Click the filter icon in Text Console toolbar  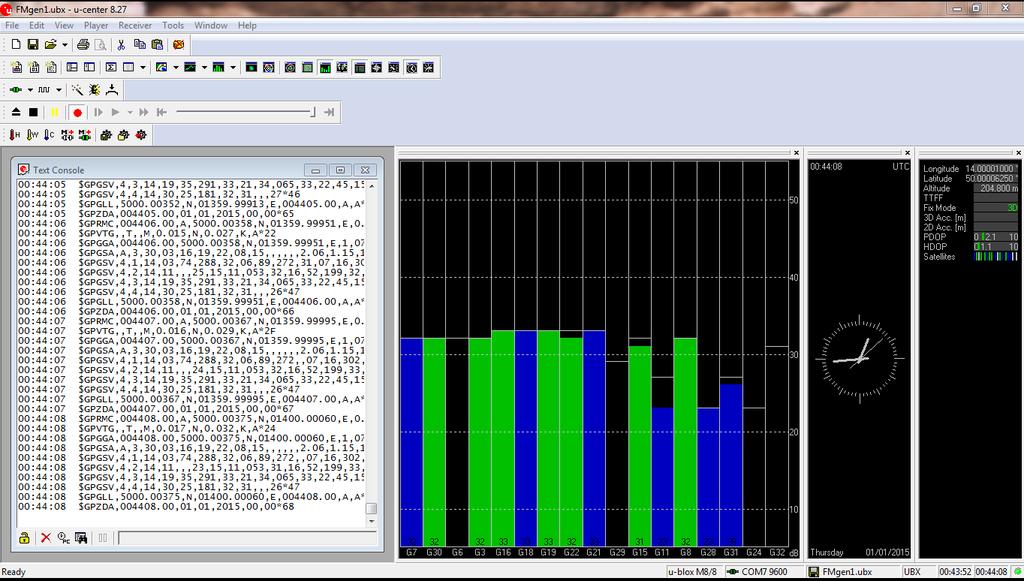coord(81,538)
